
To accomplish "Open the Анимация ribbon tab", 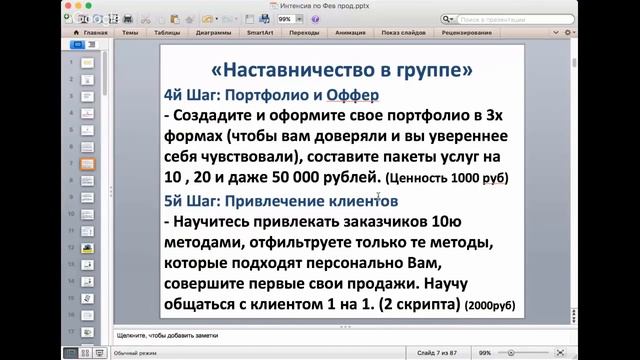I will point(350,33).
